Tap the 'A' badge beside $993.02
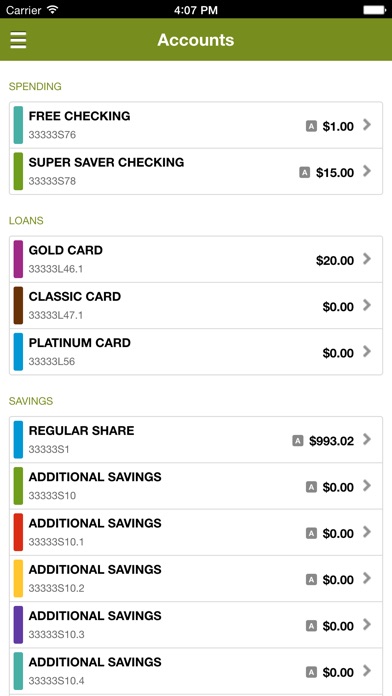 tap(298, 441)
